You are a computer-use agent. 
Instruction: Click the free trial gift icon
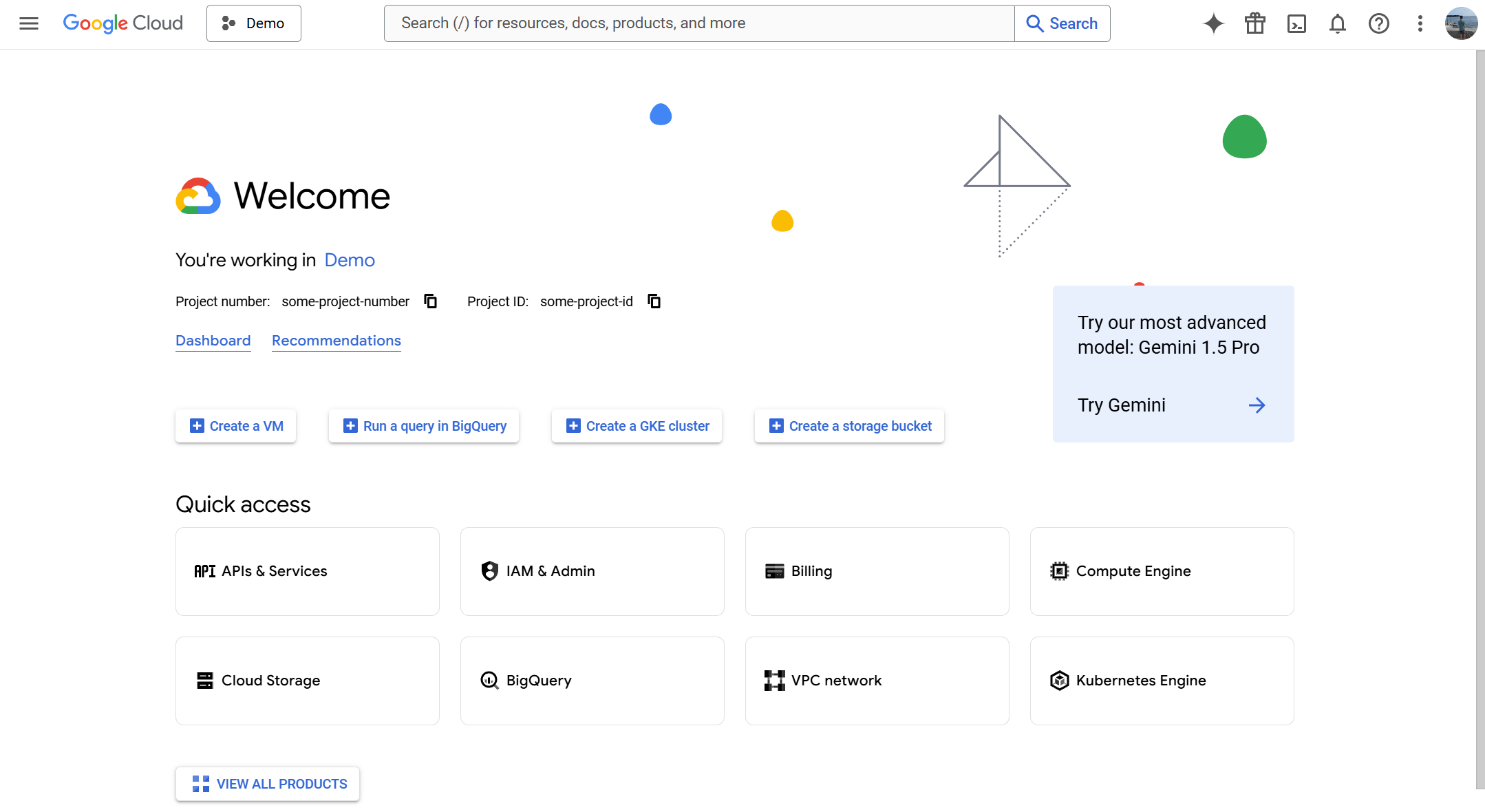(x=1254, y=23)
